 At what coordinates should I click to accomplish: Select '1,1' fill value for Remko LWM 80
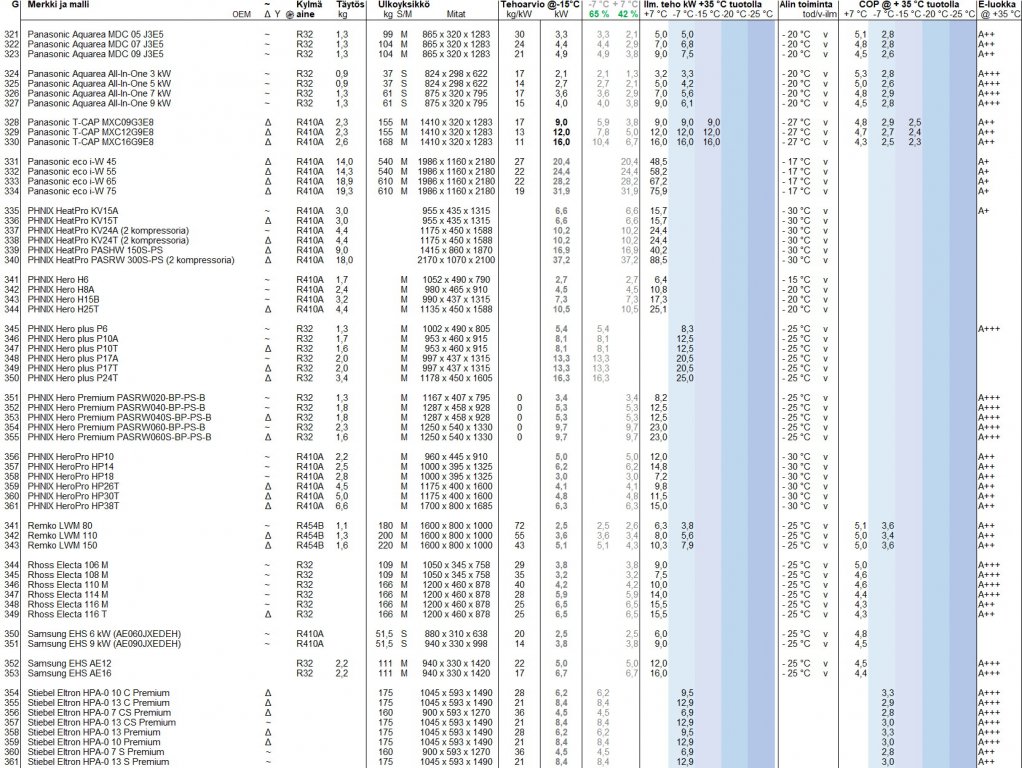(342, 525)
